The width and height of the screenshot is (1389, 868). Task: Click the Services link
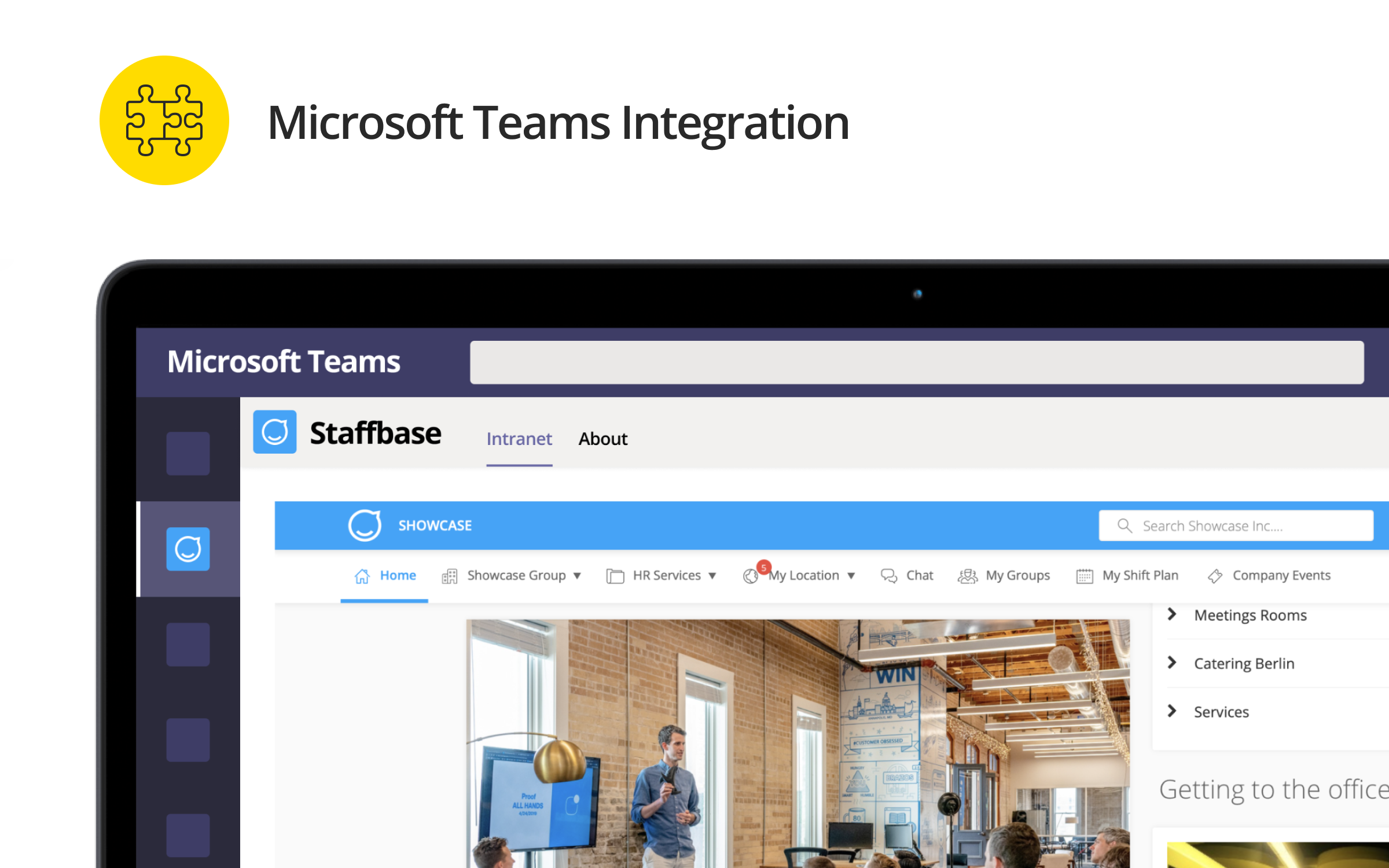coord(1221,712)
